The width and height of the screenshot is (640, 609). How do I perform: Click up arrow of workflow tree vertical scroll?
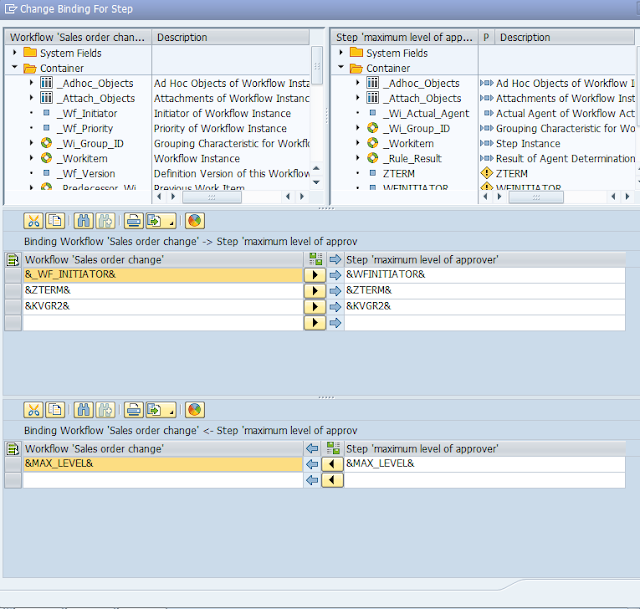pyautogui.click(x=316, y=168)
